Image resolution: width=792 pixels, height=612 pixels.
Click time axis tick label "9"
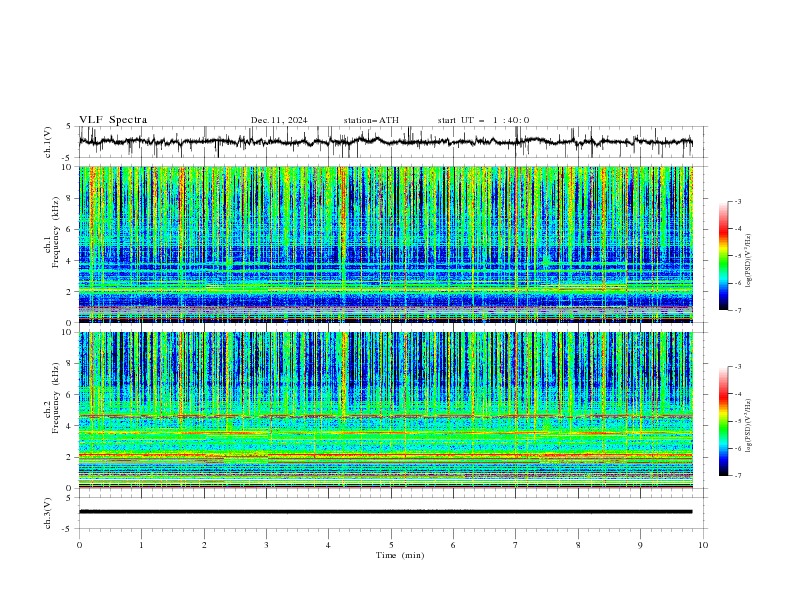(640, 545)
